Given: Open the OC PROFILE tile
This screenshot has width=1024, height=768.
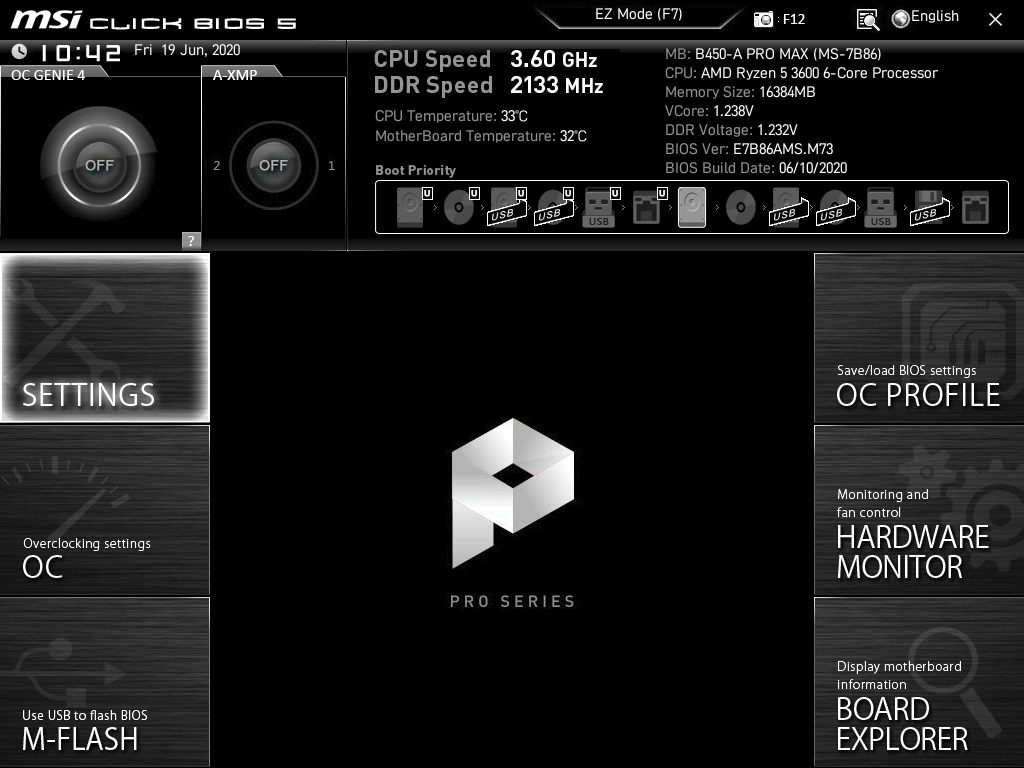Looking at the screenshot, I should pyautogui.click(x=919, y=338).
